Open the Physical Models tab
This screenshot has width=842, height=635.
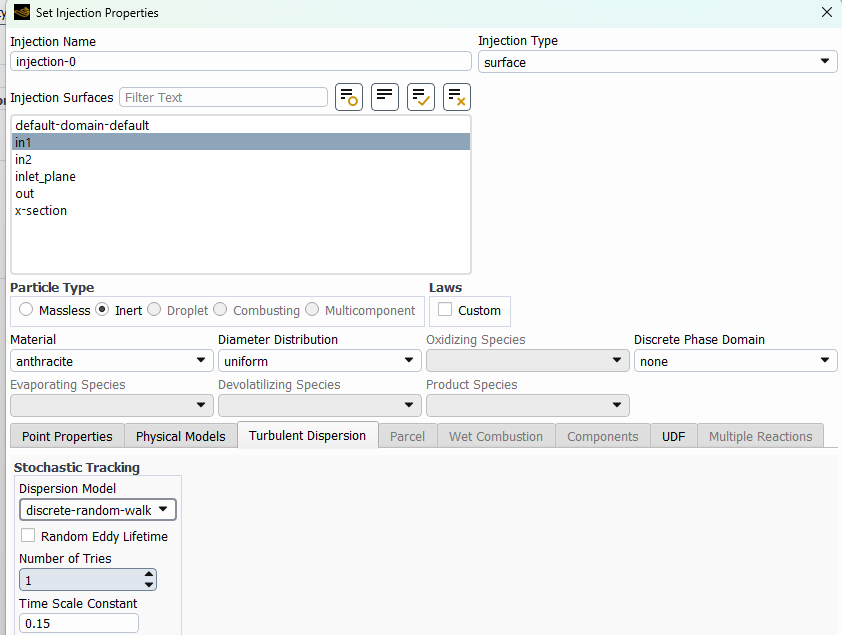pyautogui.click(x=181, y=436)
